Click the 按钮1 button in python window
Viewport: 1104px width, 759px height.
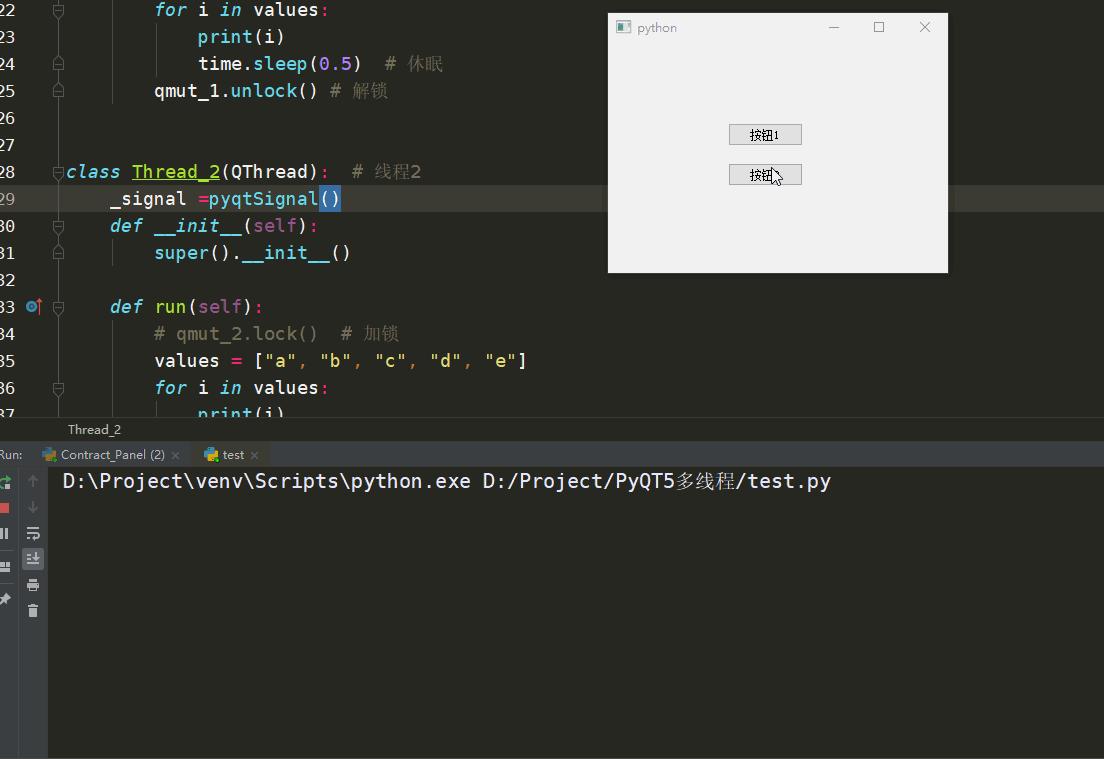tap(765, 134)
